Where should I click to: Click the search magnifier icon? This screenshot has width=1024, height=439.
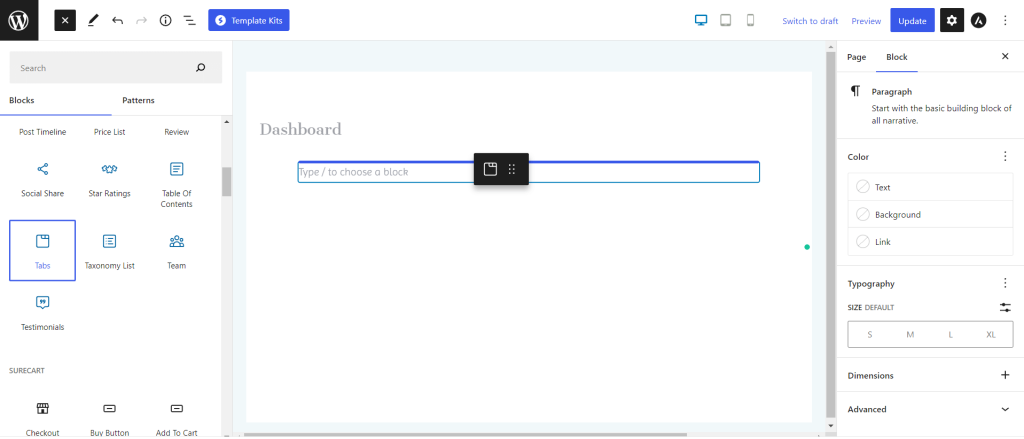point(200,67)
